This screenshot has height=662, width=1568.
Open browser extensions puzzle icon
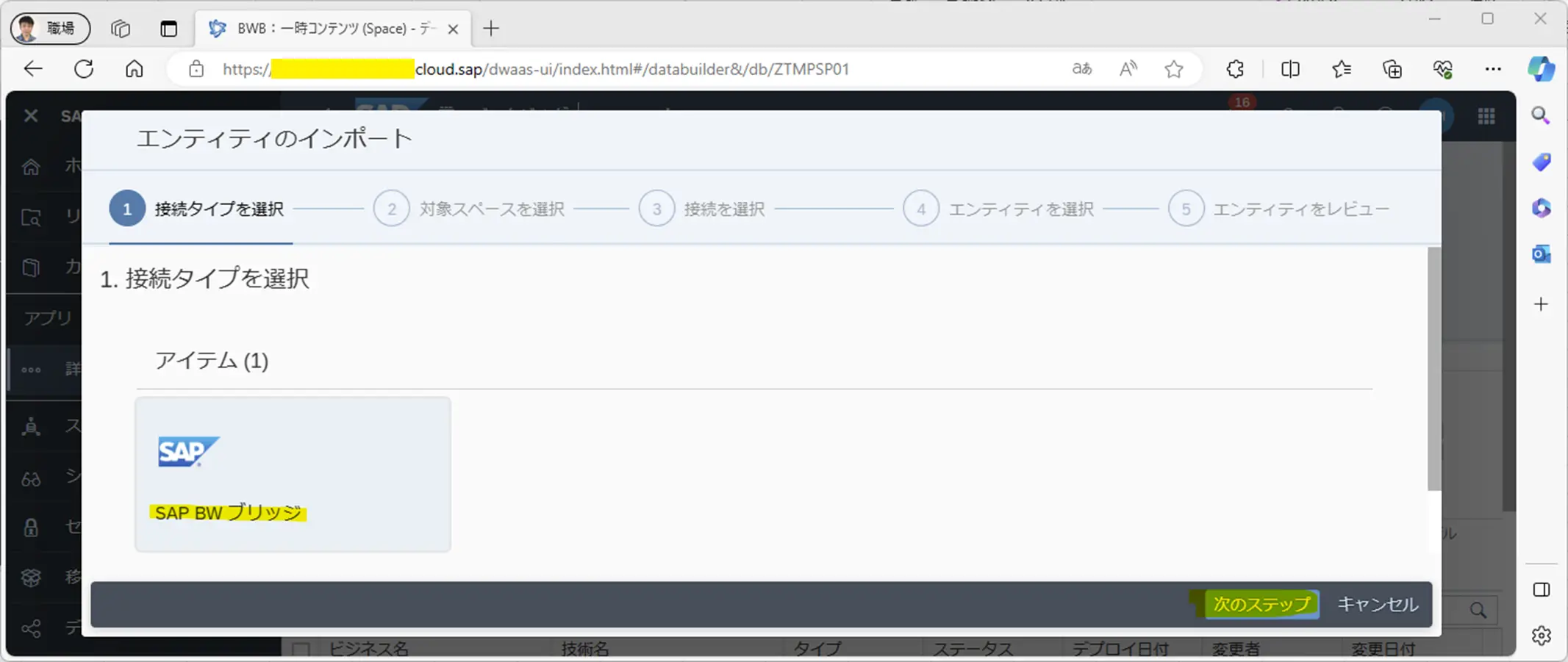point(1235,69)
